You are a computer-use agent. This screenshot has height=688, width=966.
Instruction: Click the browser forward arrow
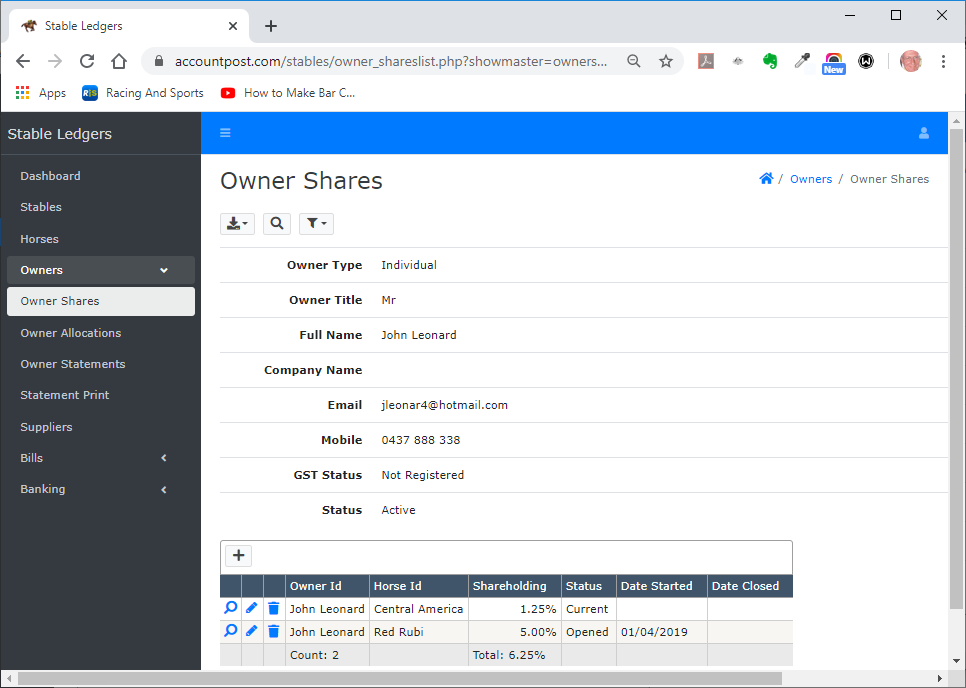[x=55, y=61]
